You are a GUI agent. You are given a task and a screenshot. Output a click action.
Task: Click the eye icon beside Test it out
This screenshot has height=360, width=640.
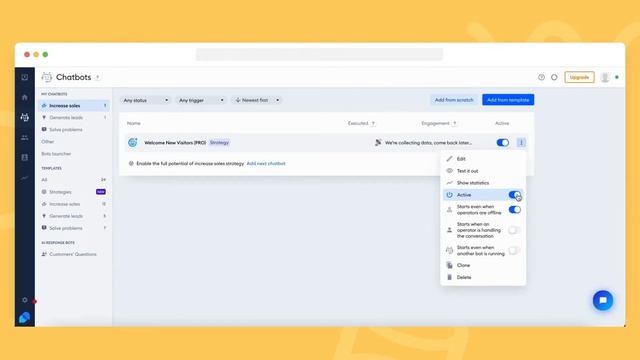[449, 171]
